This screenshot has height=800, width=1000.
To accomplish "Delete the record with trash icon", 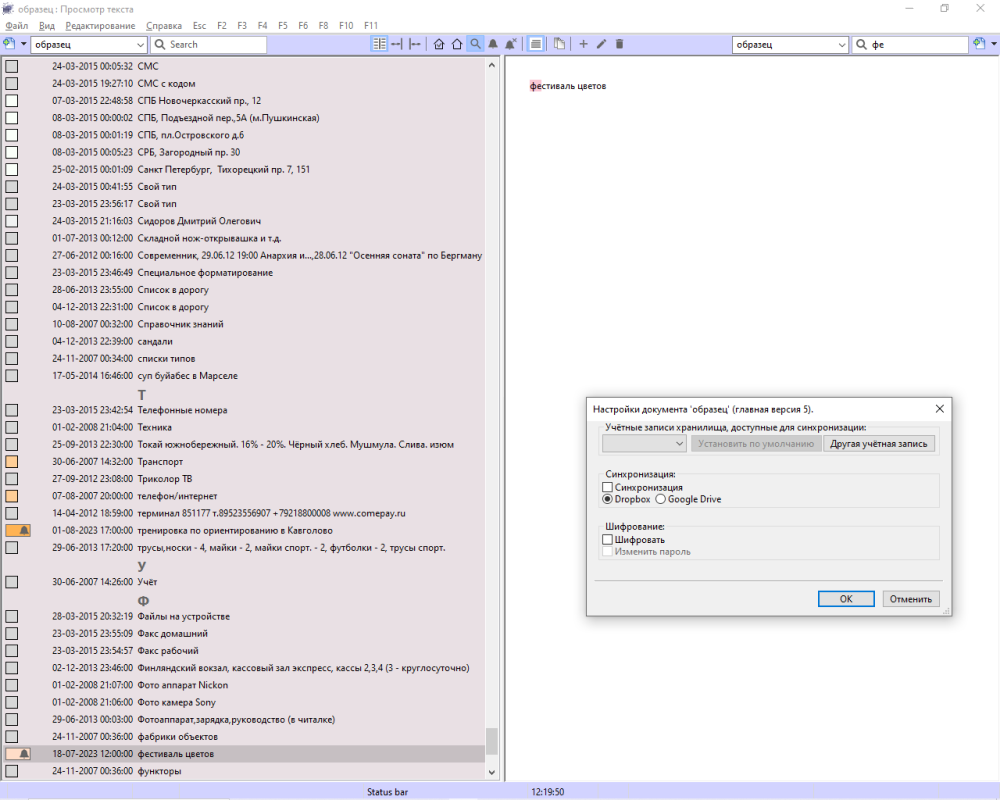I will point(619,44).
